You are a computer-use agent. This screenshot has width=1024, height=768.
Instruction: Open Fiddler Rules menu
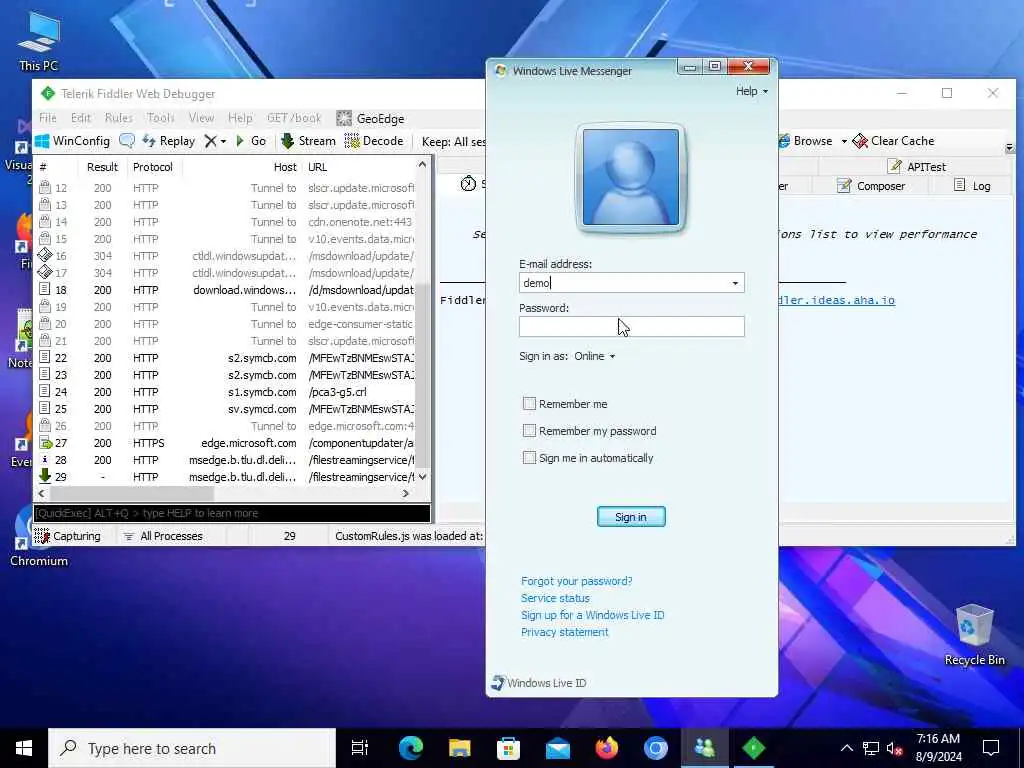coord(118,118)
